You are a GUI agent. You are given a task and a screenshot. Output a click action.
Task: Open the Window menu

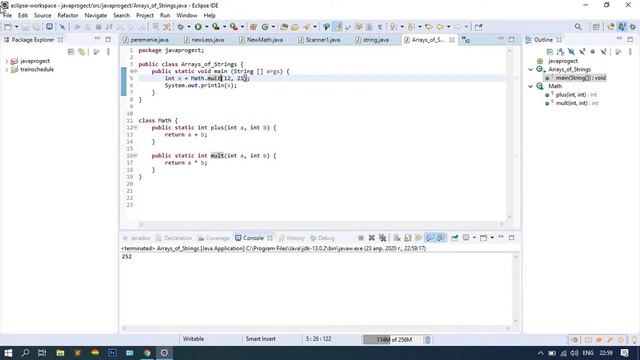coord(187,16)
